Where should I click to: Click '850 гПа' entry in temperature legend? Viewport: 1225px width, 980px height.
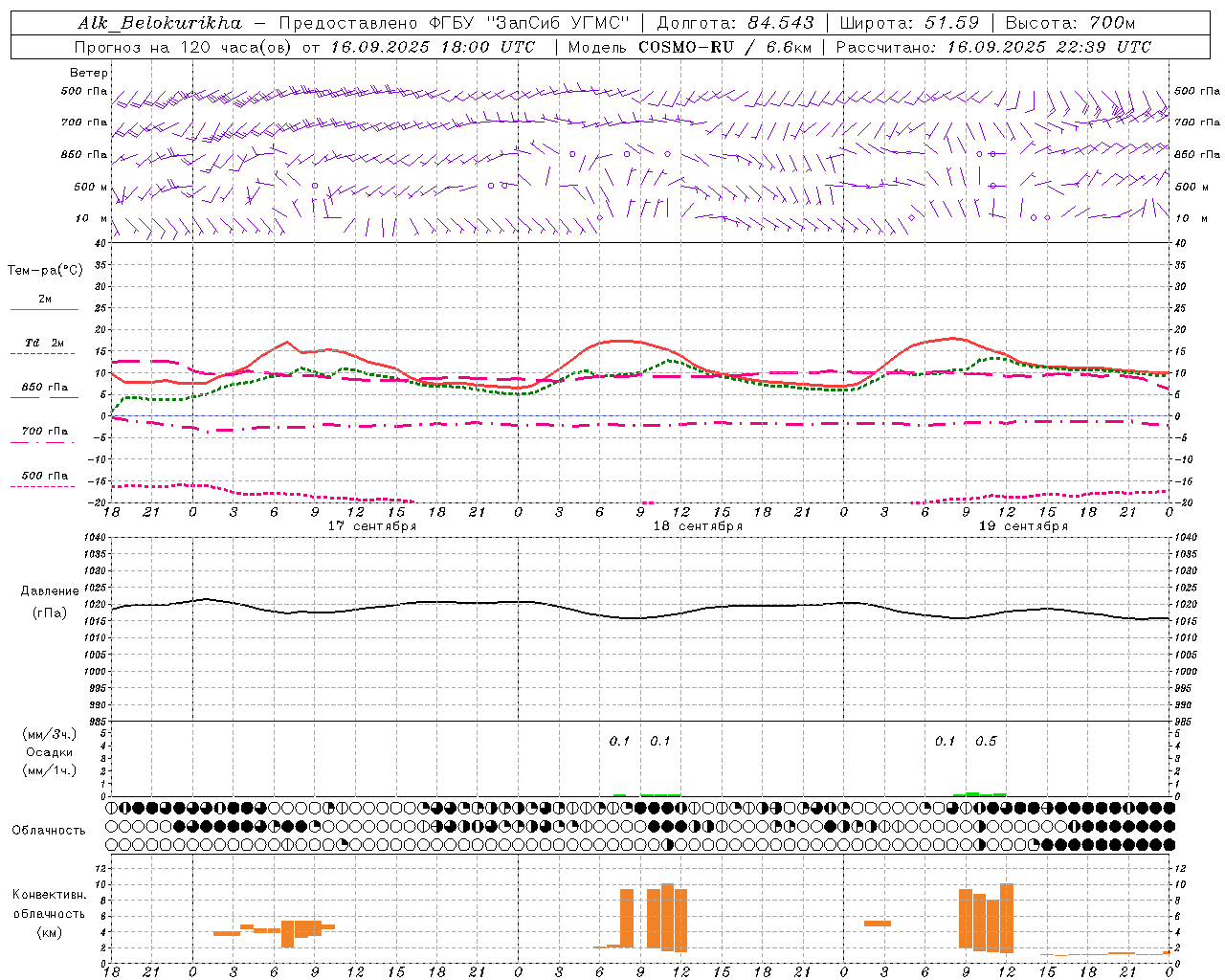click(44, 388)
